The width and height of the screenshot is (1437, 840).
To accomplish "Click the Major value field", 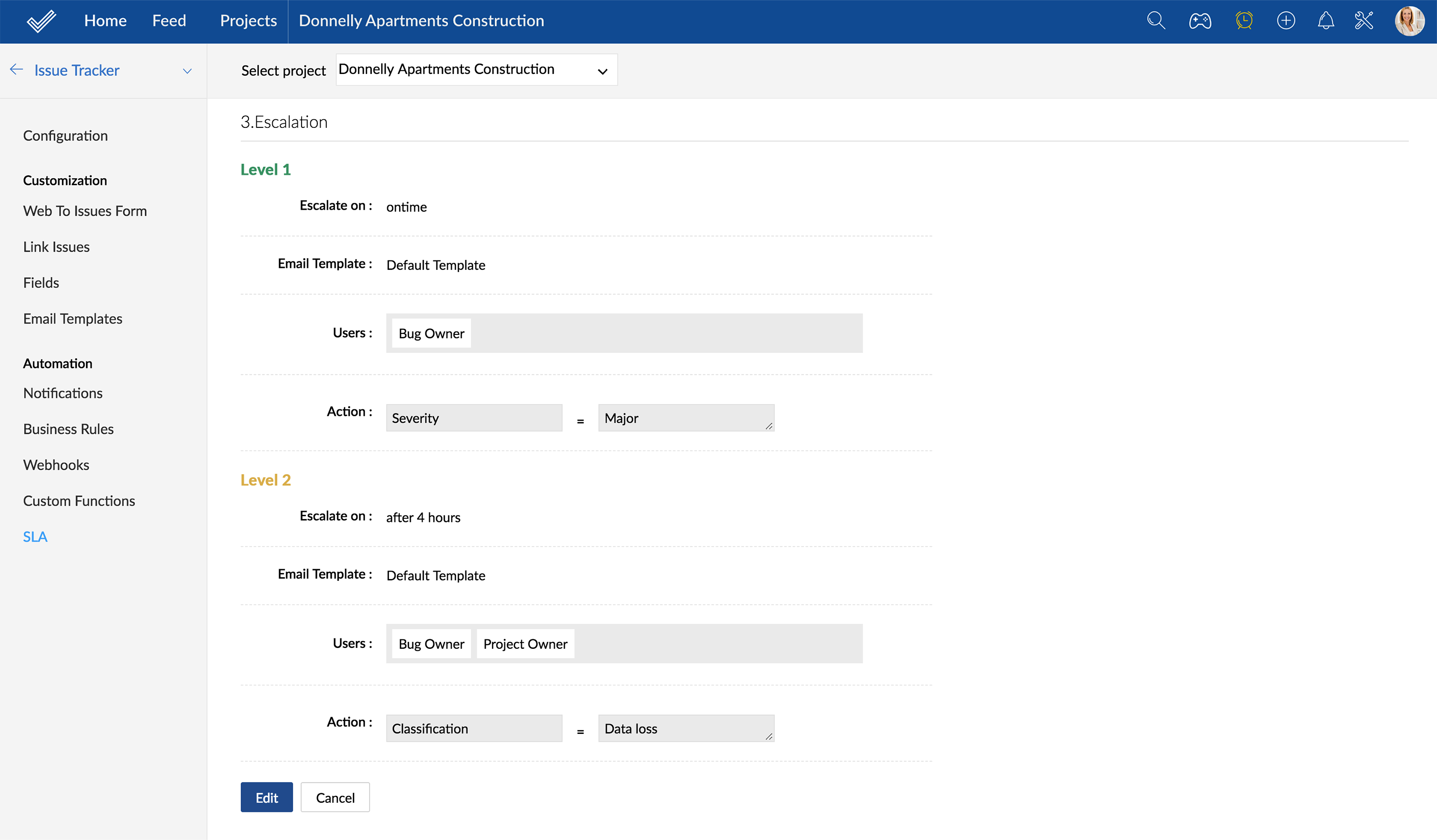I will click(686, 418).
